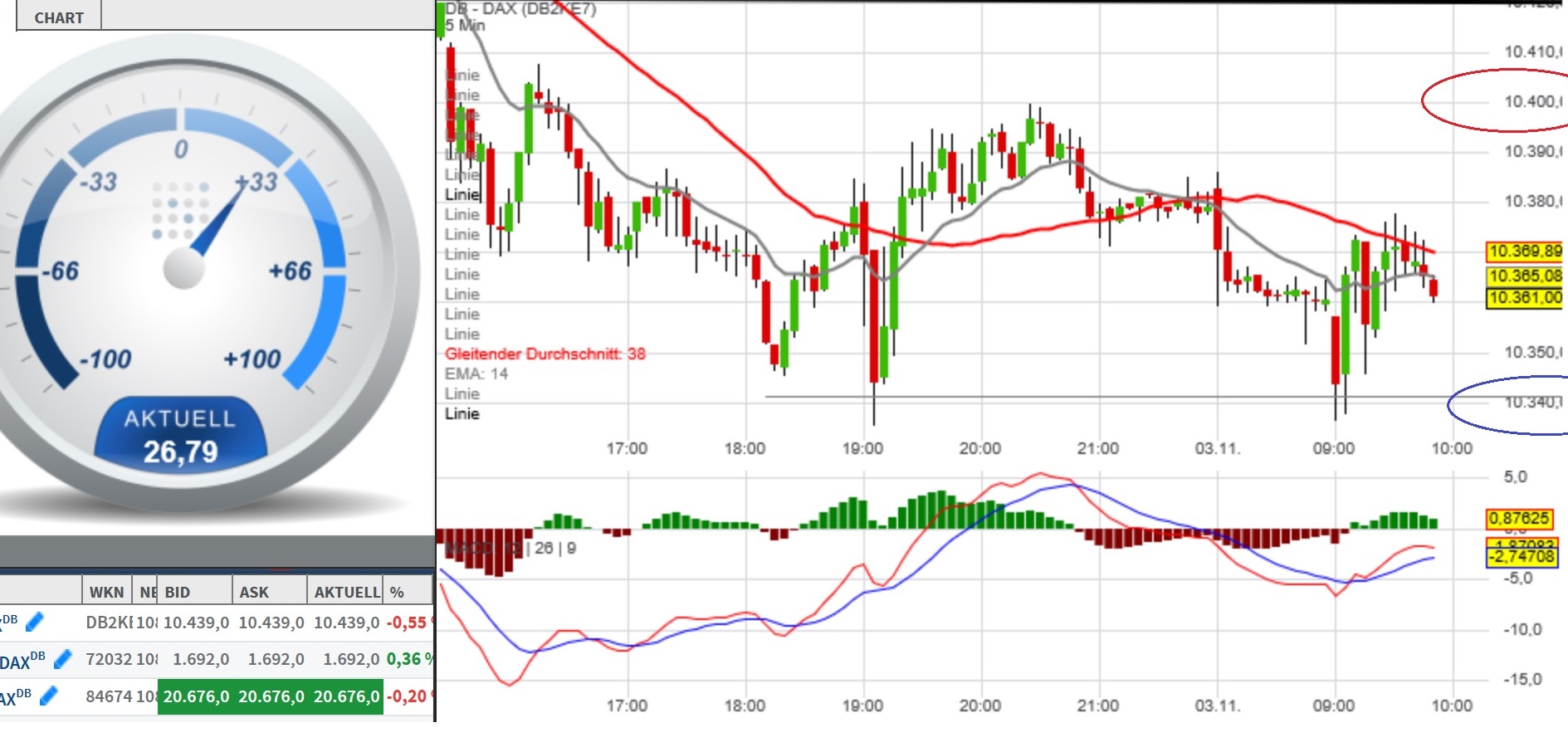Toggle visibility of the EMA: 14 indicator

tap(477, 374)
